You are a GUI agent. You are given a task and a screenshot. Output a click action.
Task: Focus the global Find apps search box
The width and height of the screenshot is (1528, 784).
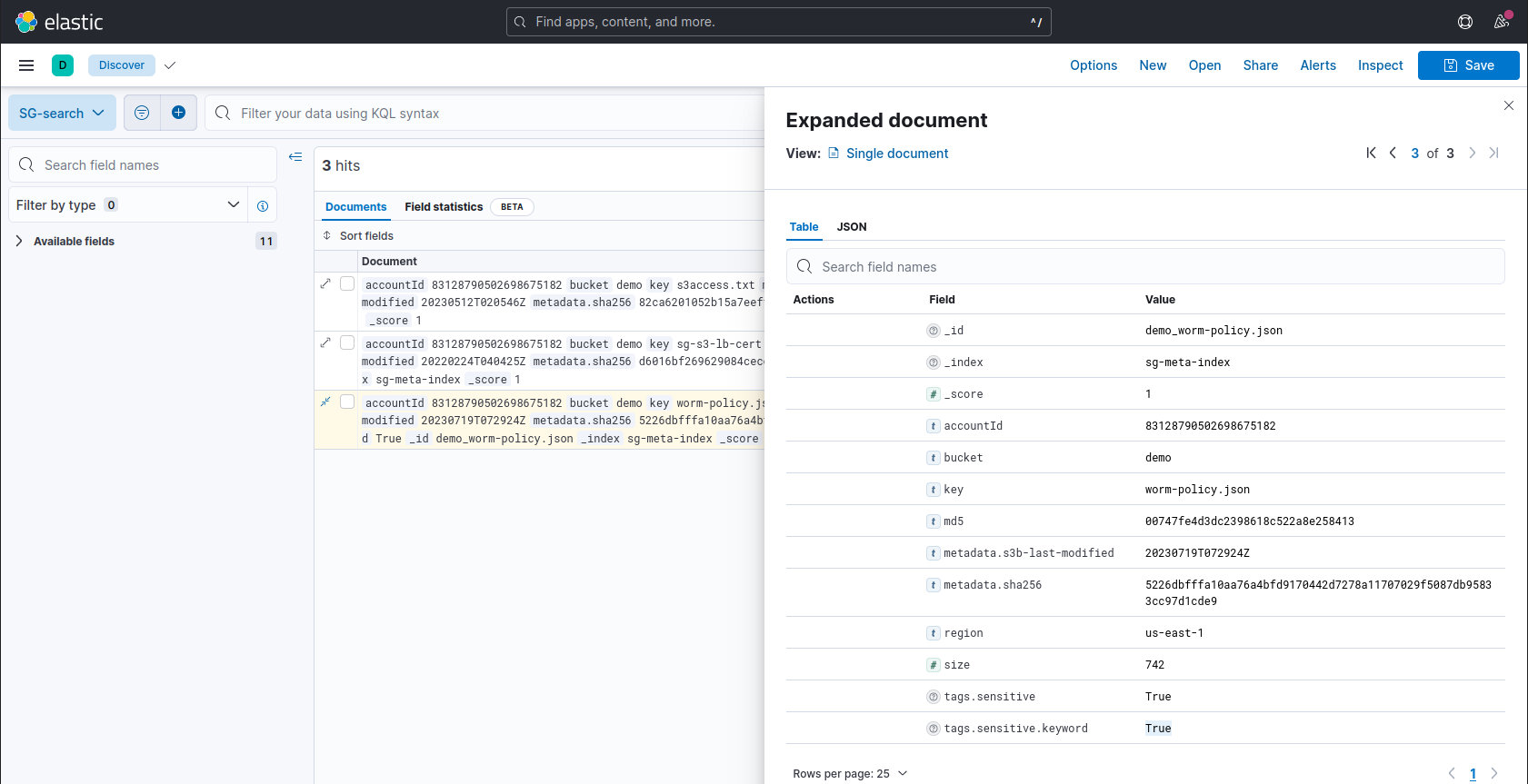pos(779,22)
